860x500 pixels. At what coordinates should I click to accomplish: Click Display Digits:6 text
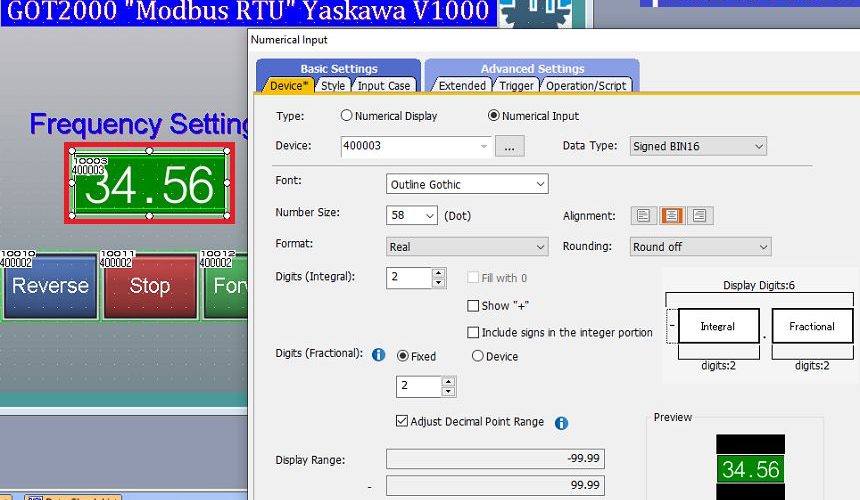point(759,285)
